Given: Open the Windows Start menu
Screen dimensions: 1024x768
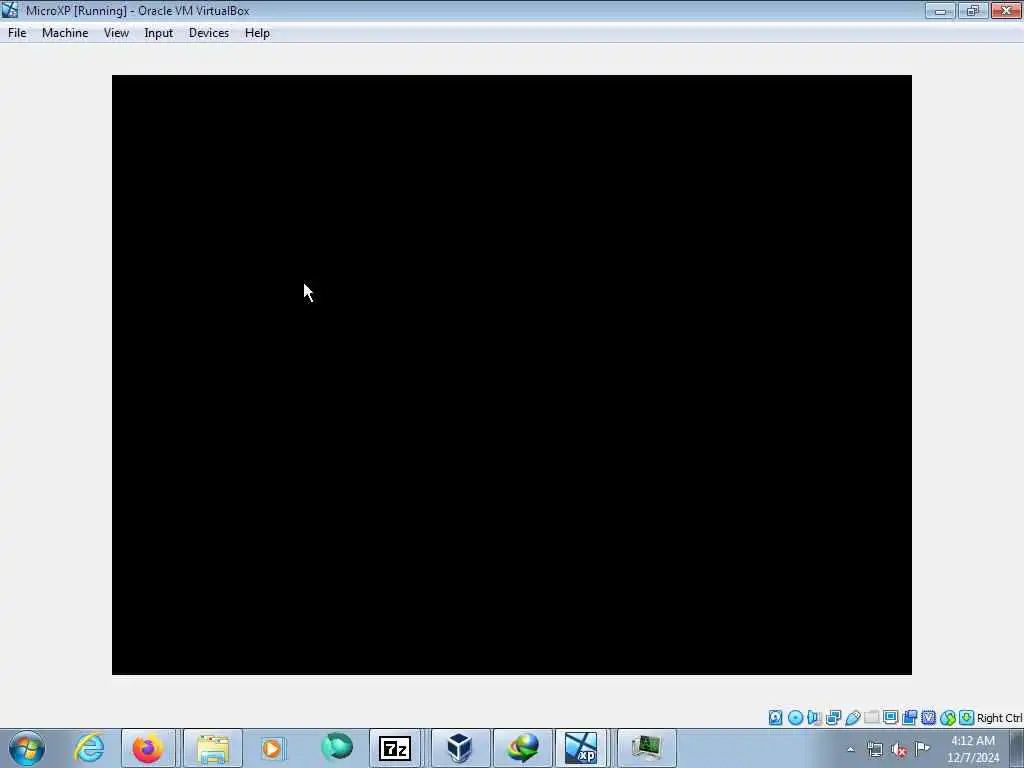Looking at the screenshot, I should [27, 748].
